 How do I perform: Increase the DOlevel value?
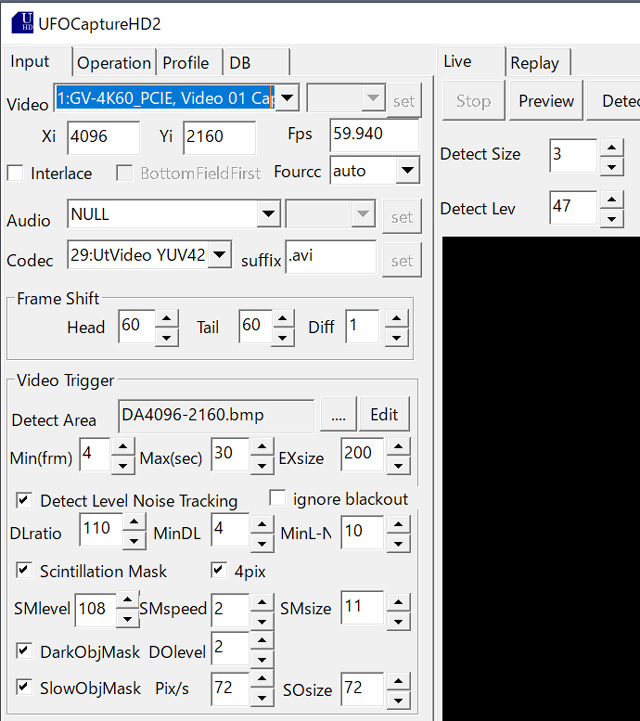click(x=262, y=640)
